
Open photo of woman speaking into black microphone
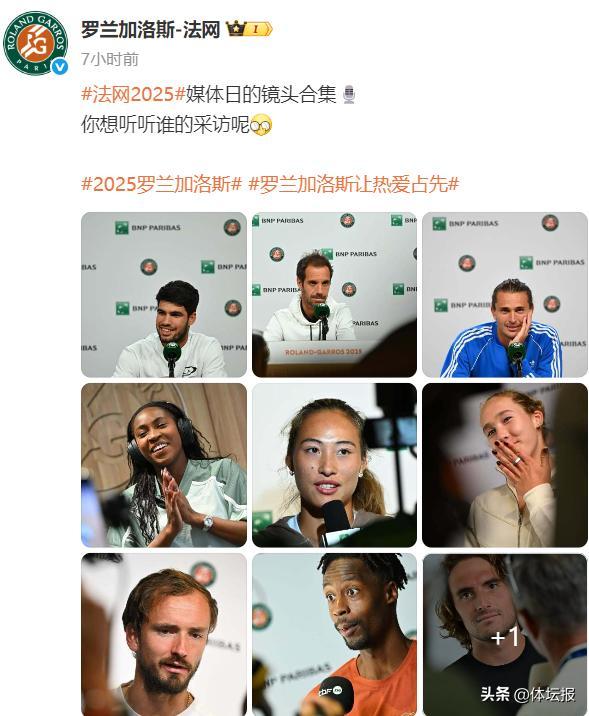334,465
